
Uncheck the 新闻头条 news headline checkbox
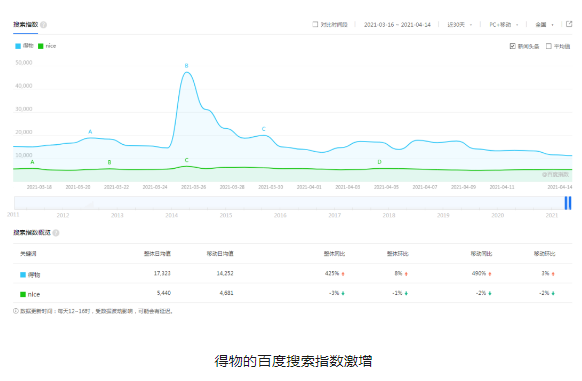tap(513, 46)
